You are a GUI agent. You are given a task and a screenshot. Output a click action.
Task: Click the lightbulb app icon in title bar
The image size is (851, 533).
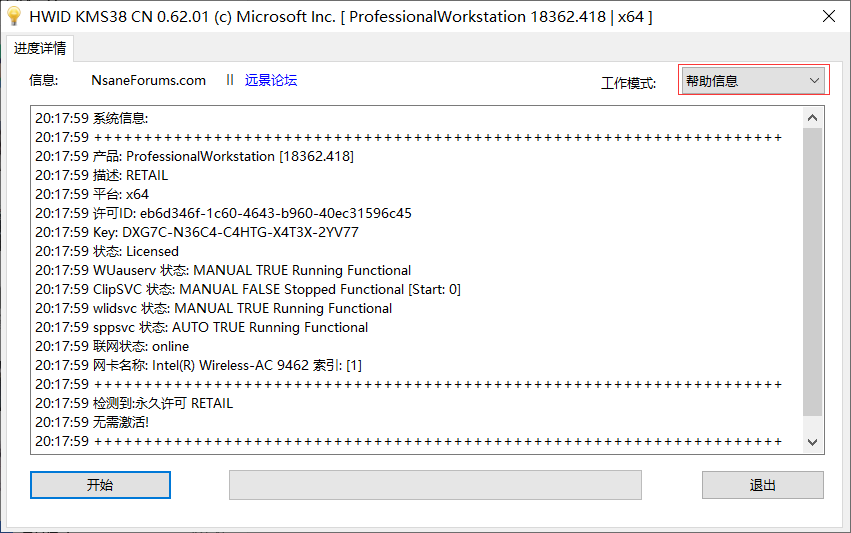(x=14, y=16)
